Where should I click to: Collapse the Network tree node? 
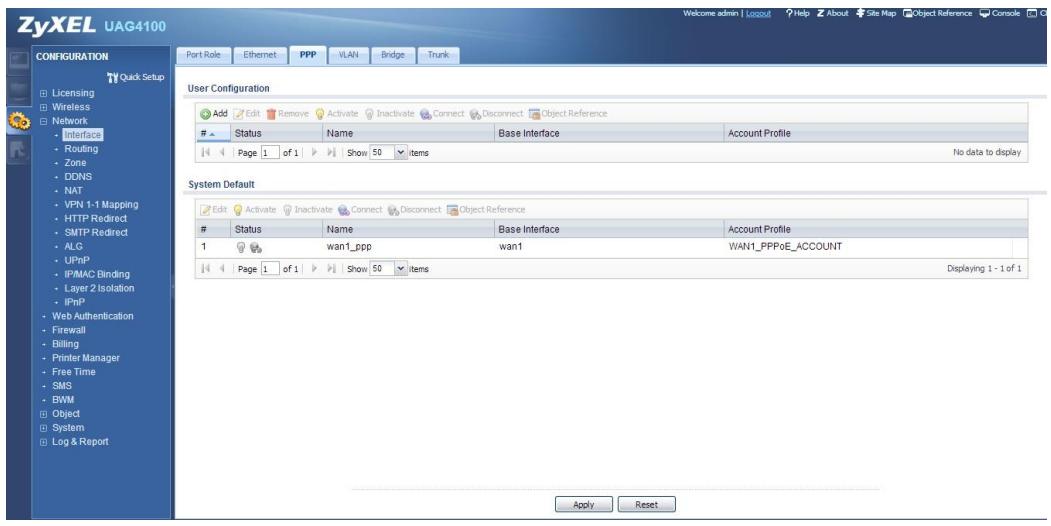(x=44, y=122)
